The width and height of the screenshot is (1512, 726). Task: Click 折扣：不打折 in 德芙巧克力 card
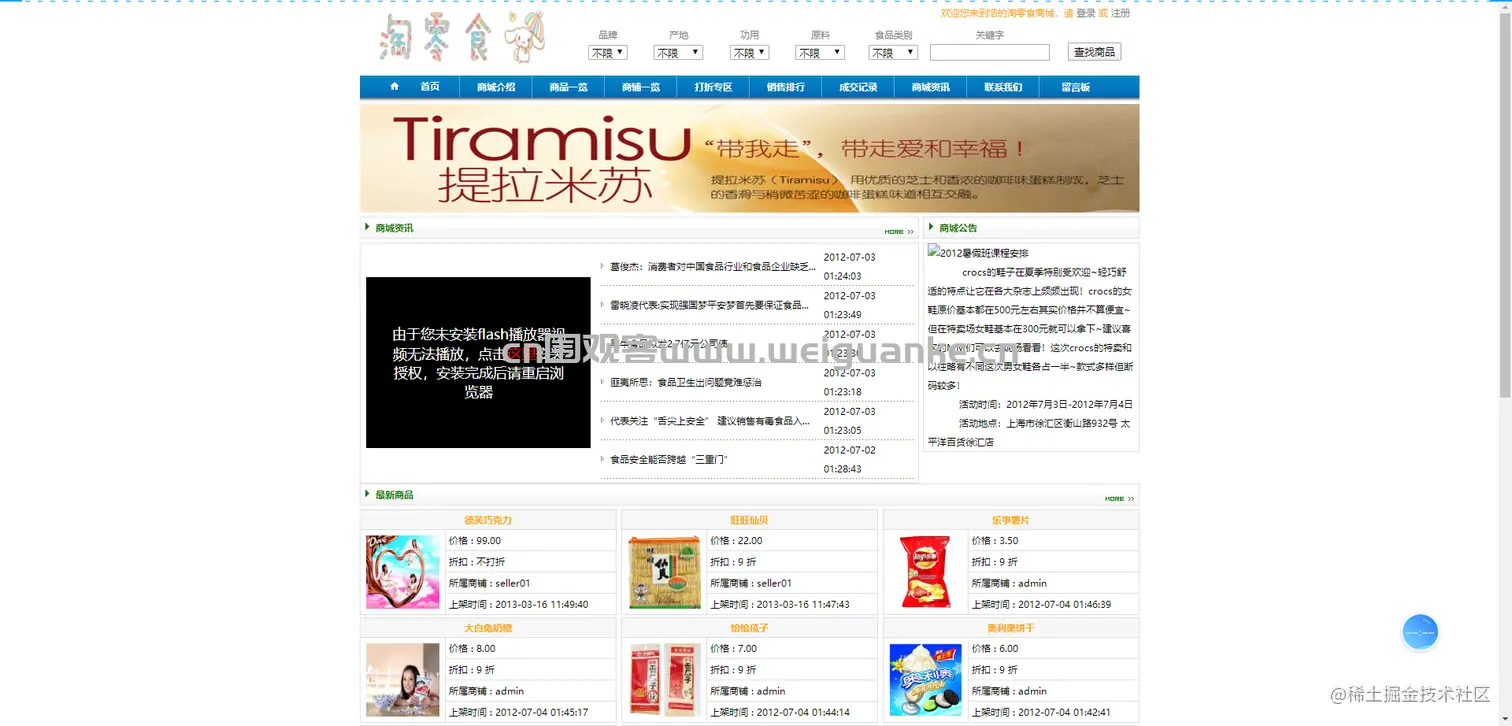coord(477,562)
